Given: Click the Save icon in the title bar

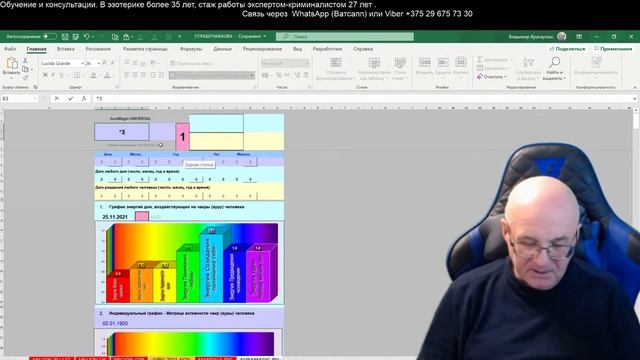Looking at the screenshot, I should pos(65,37).
